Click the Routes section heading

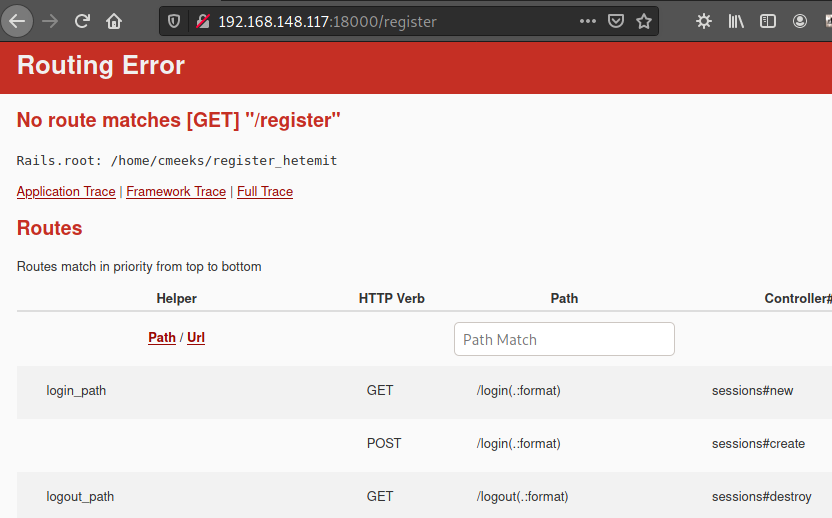[49, 228]
